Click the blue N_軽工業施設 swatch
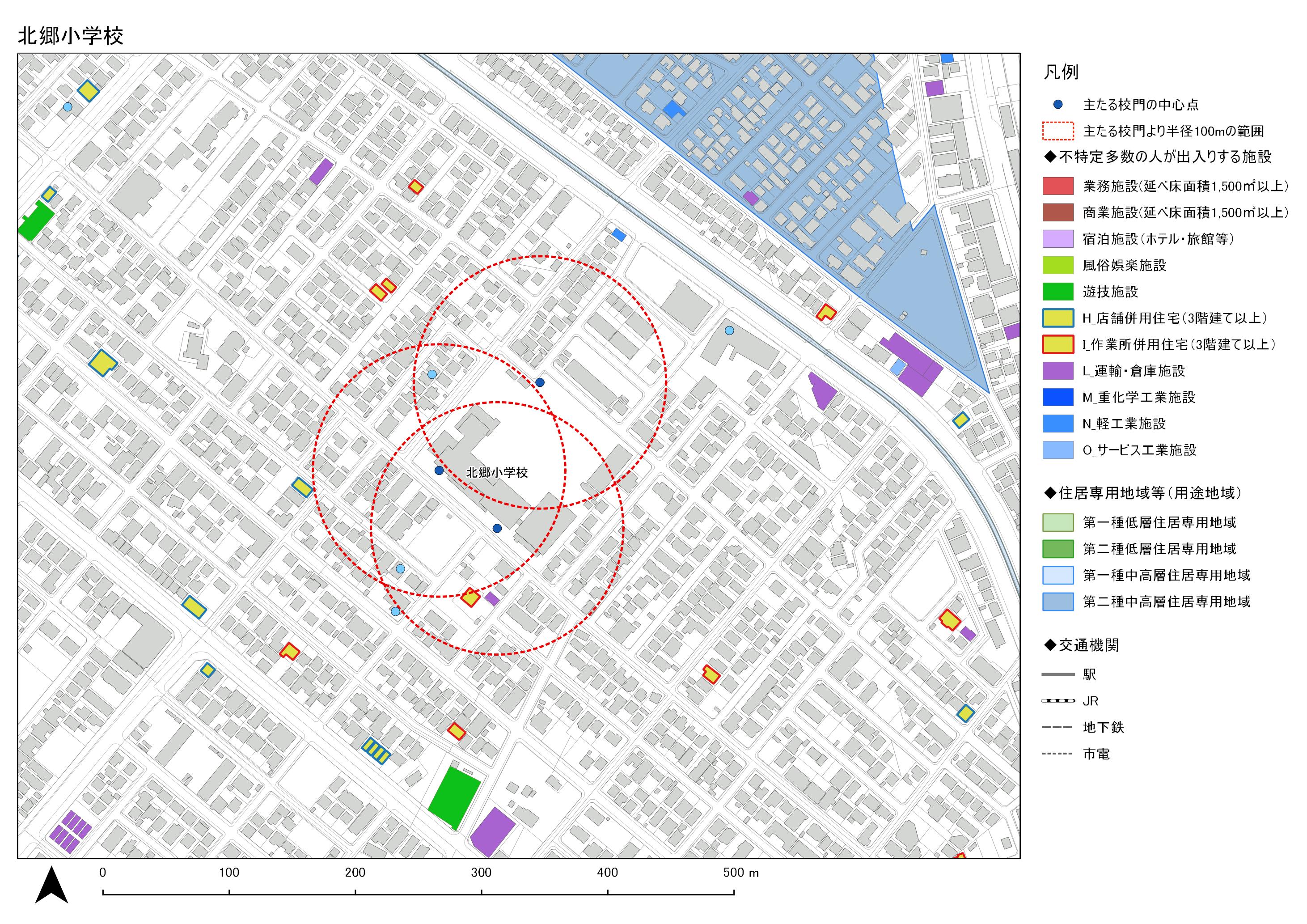 (1057, 424)
